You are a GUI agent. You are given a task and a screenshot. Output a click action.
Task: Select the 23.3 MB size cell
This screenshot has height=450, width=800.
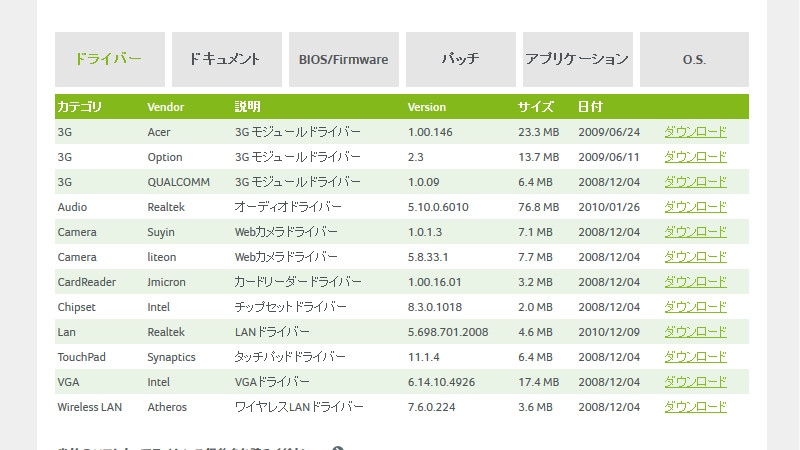[x=539, y=132]
